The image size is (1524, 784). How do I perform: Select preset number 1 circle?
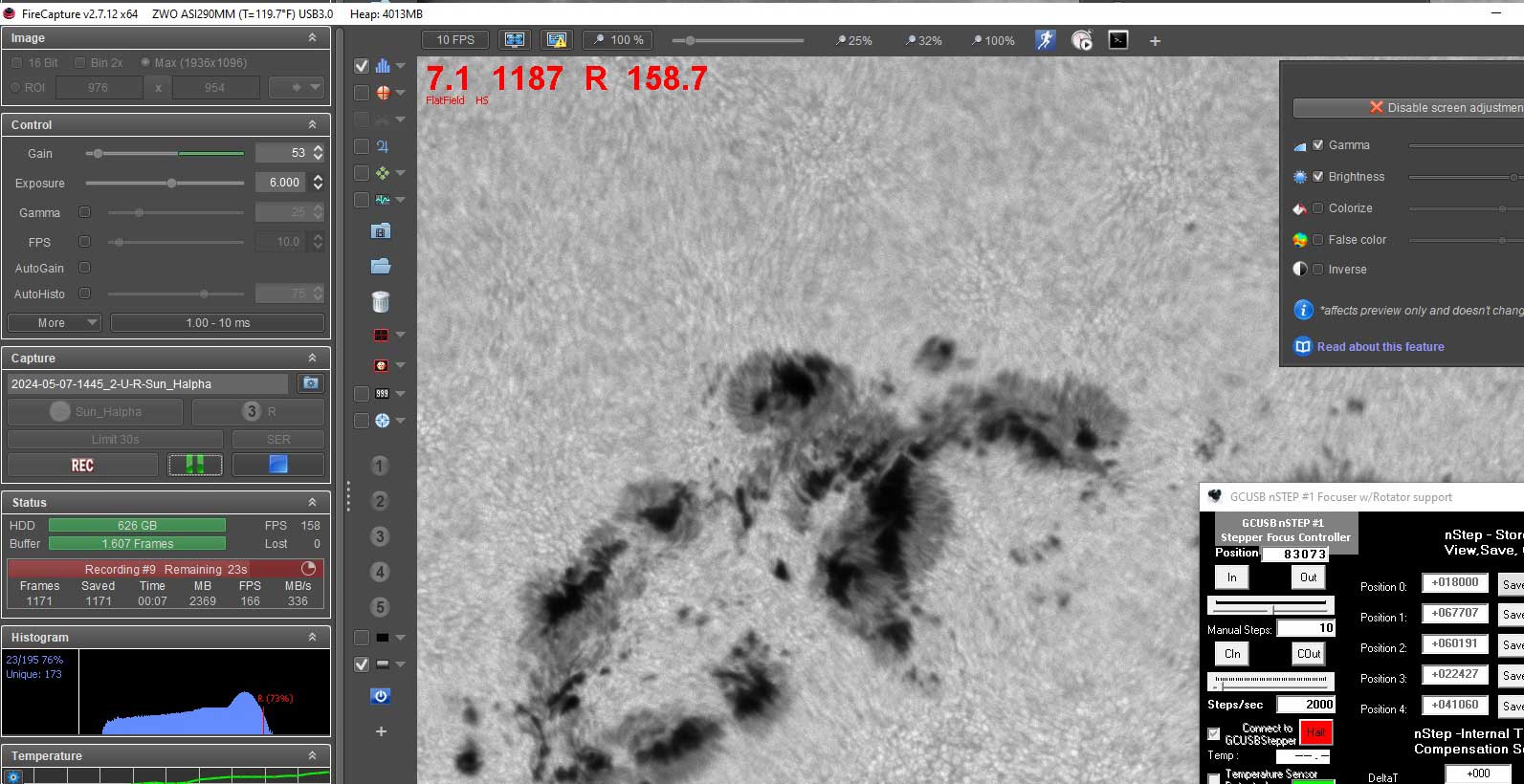380,466
